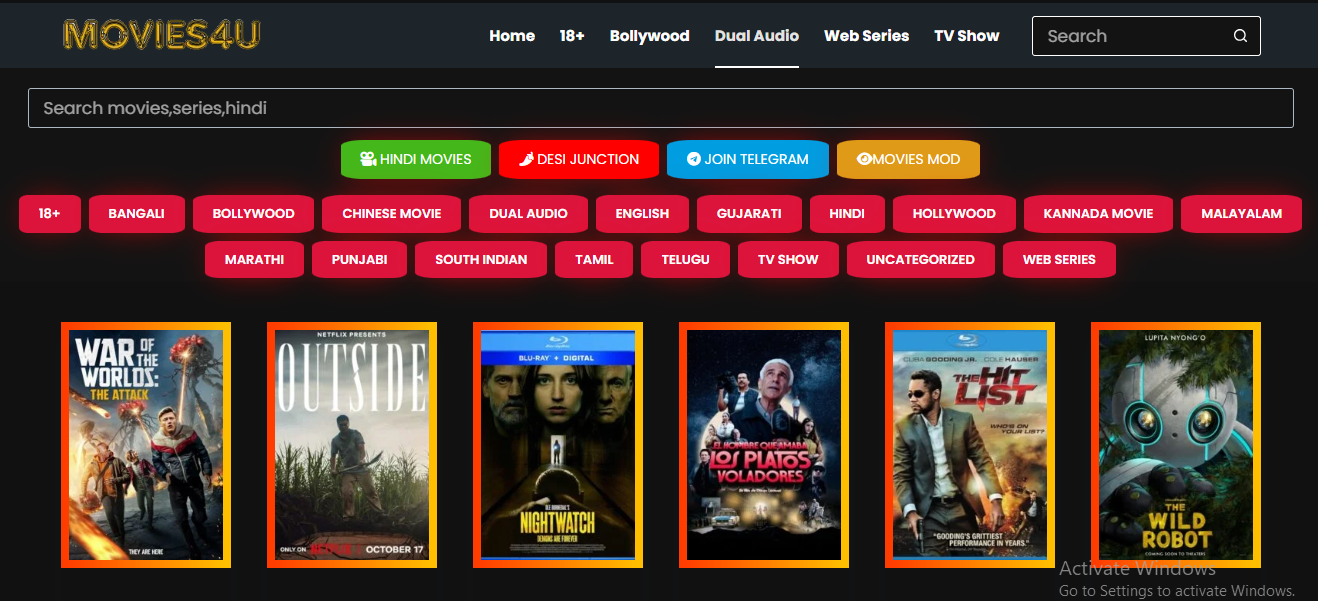Select Dual Audio in the top navigation

point(757,36)
